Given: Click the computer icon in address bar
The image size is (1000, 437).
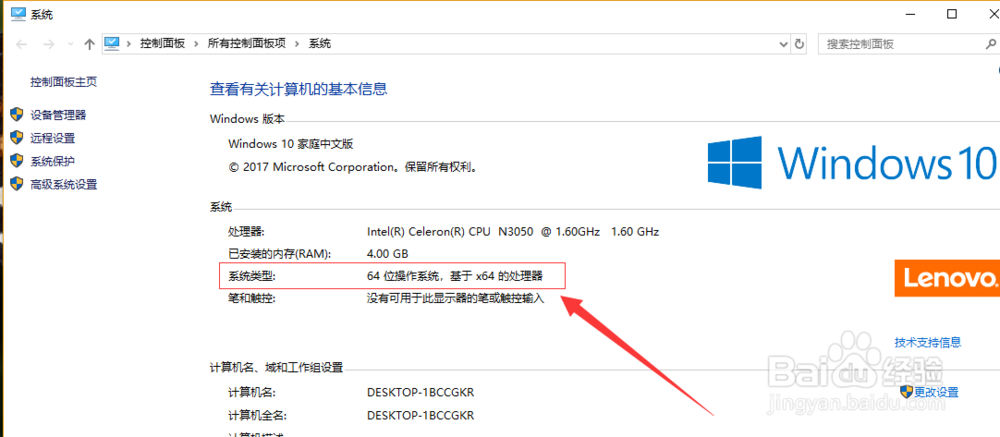Looking at the screenshot, I should pos(112,43).
